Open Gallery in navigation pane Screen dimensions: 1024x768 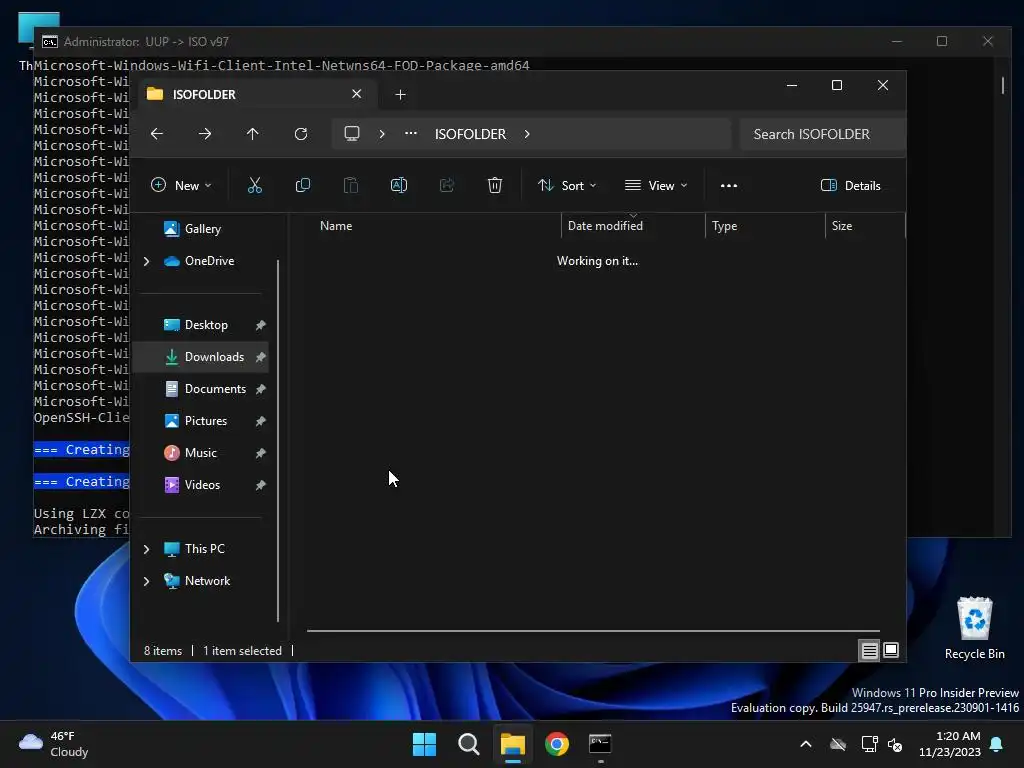pos(202,229)
